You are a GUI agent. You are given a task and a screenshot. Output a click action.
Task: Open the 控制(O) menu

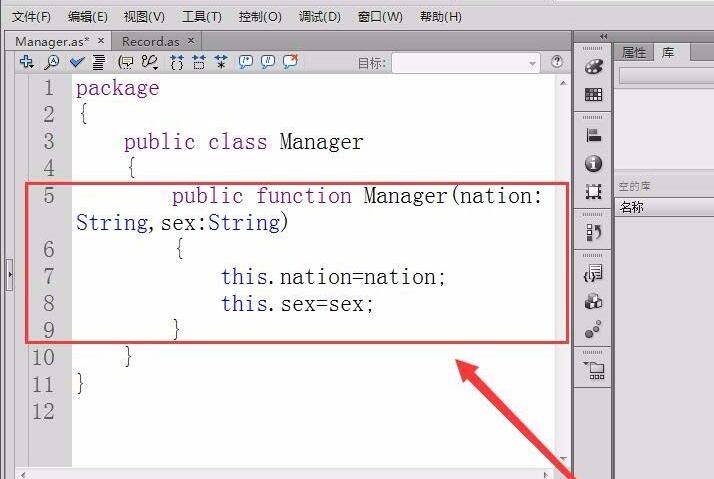(260, 17)
